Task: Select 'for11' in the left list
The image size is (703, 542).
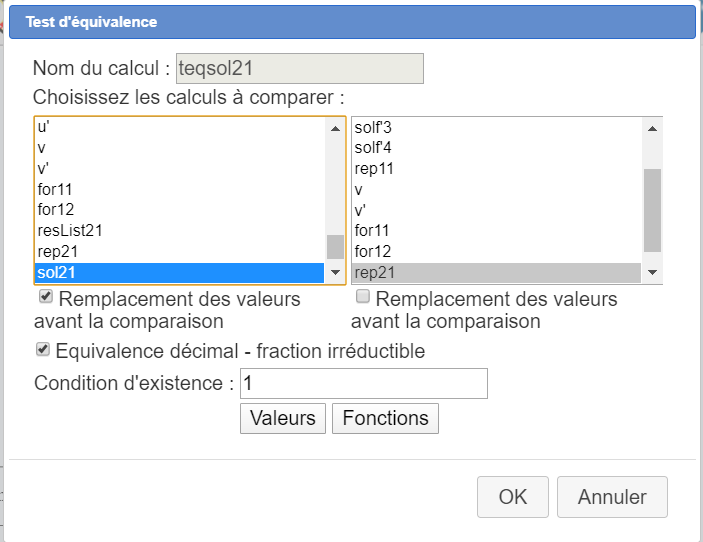Action: click(x=55, y=188)
